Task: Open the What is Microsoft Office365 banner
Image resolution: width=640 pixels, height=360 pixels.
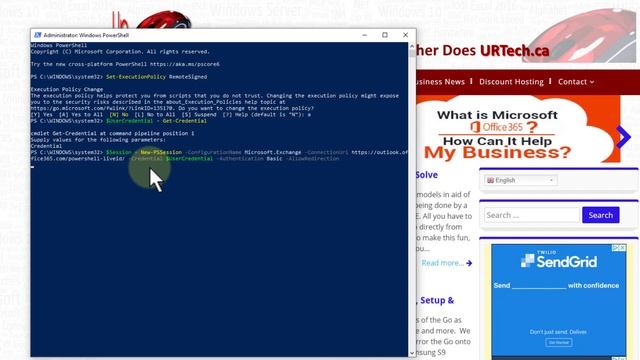Action: 518,129
